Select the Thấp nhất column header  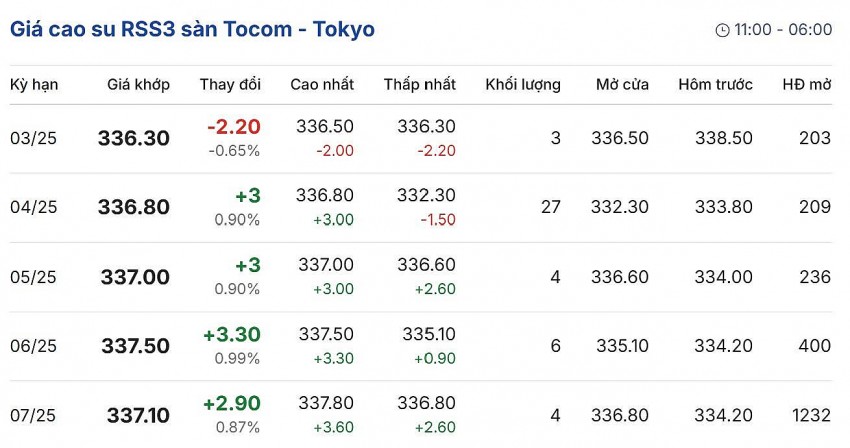click(420, 85)
